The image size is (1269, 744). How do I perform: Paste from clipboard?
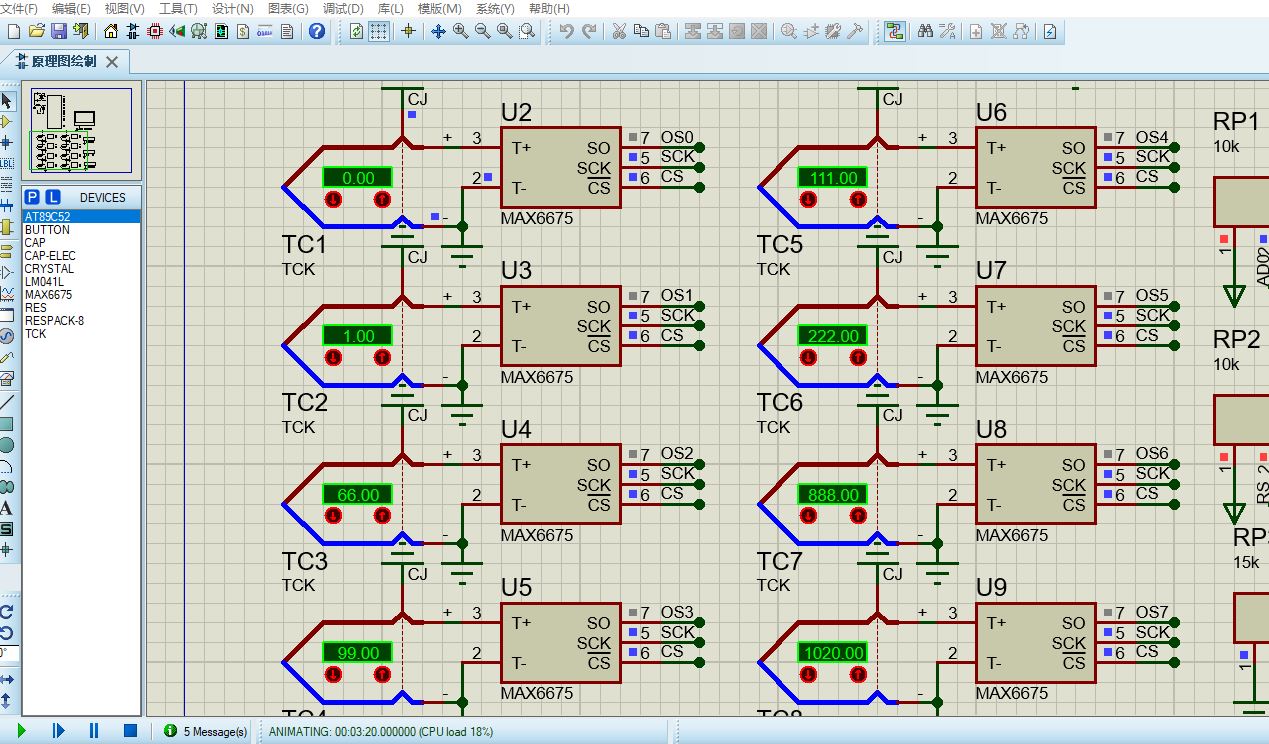point(663,31)
